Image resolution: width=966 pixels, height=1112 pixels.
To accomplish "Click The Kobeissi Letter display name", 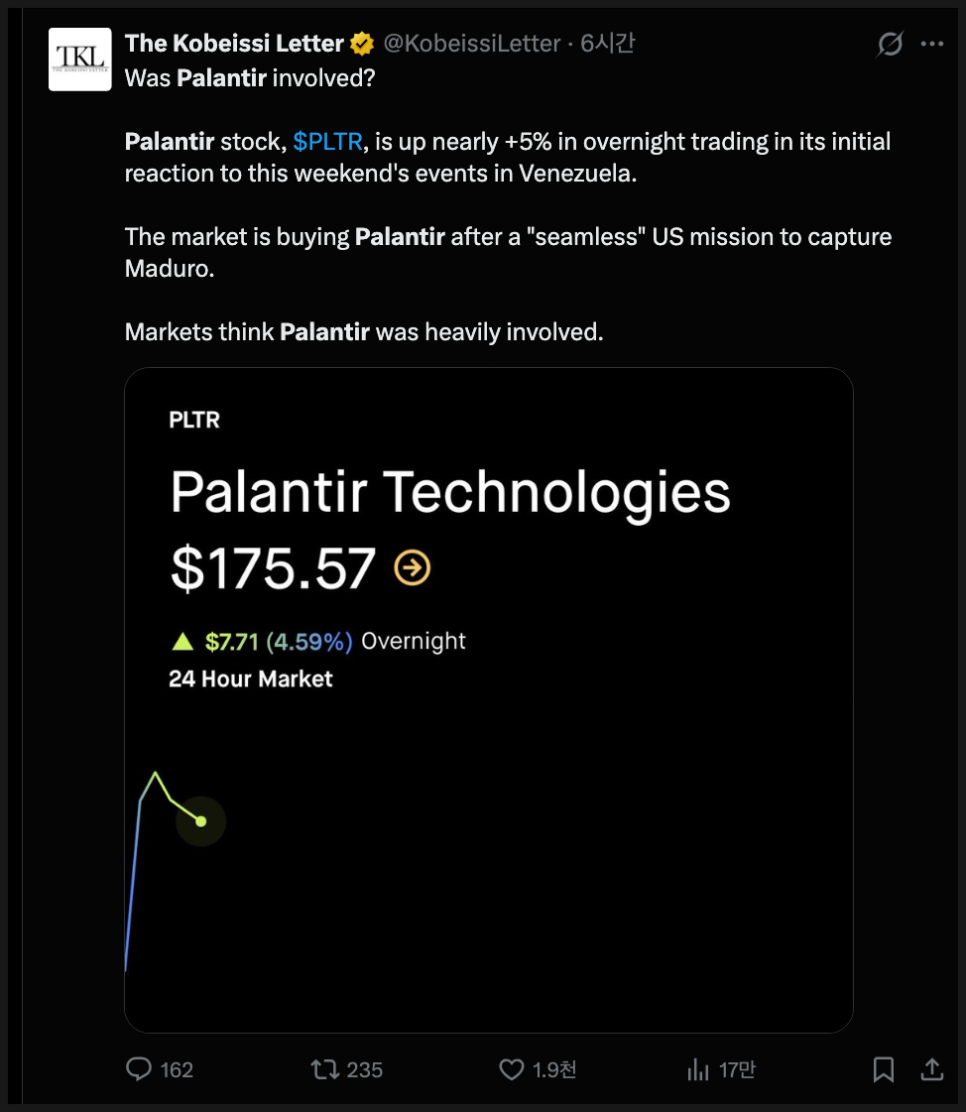I will click(234, 44).
